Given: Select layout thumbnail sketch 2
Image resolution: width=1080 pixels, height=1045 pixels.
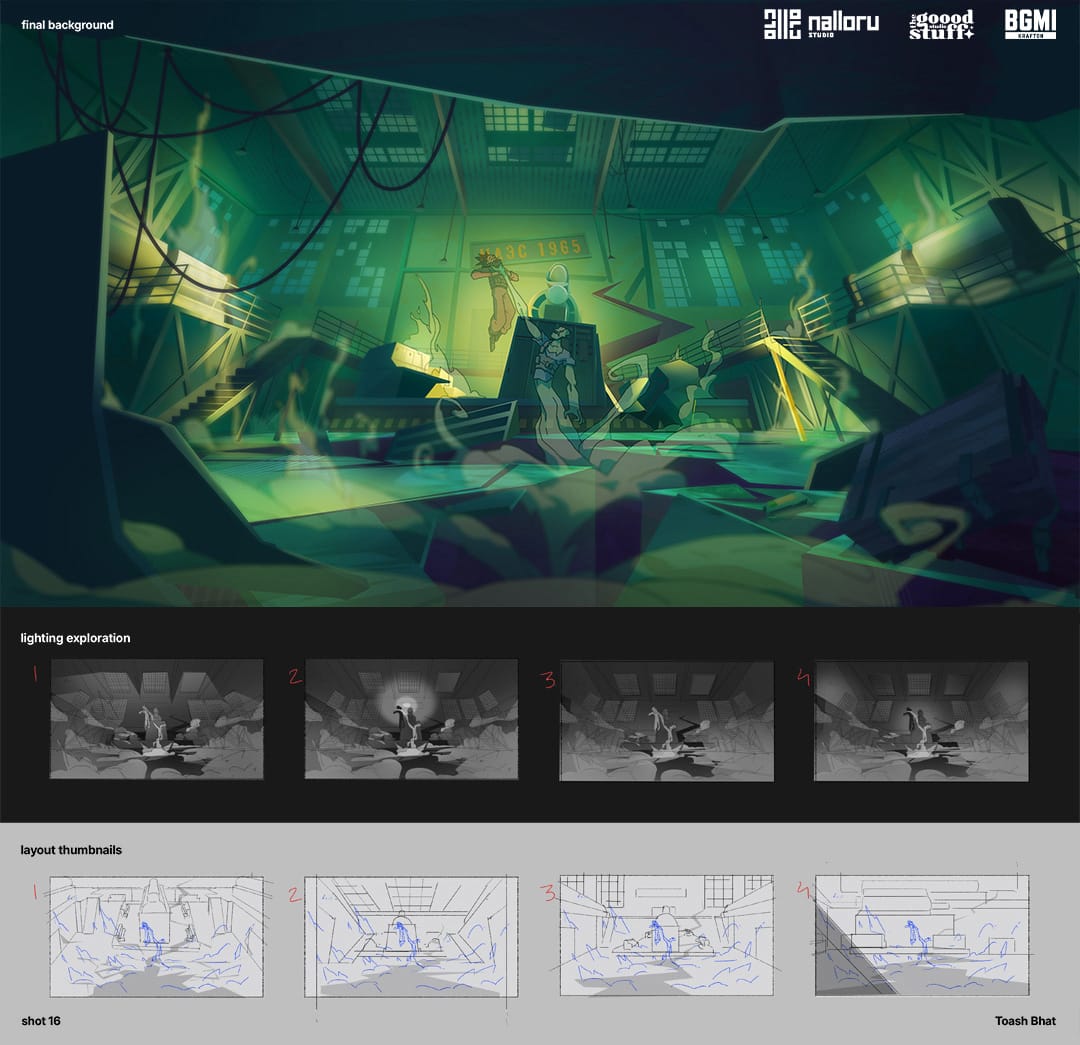Looking at the screenshot, I should pos(411,936).
